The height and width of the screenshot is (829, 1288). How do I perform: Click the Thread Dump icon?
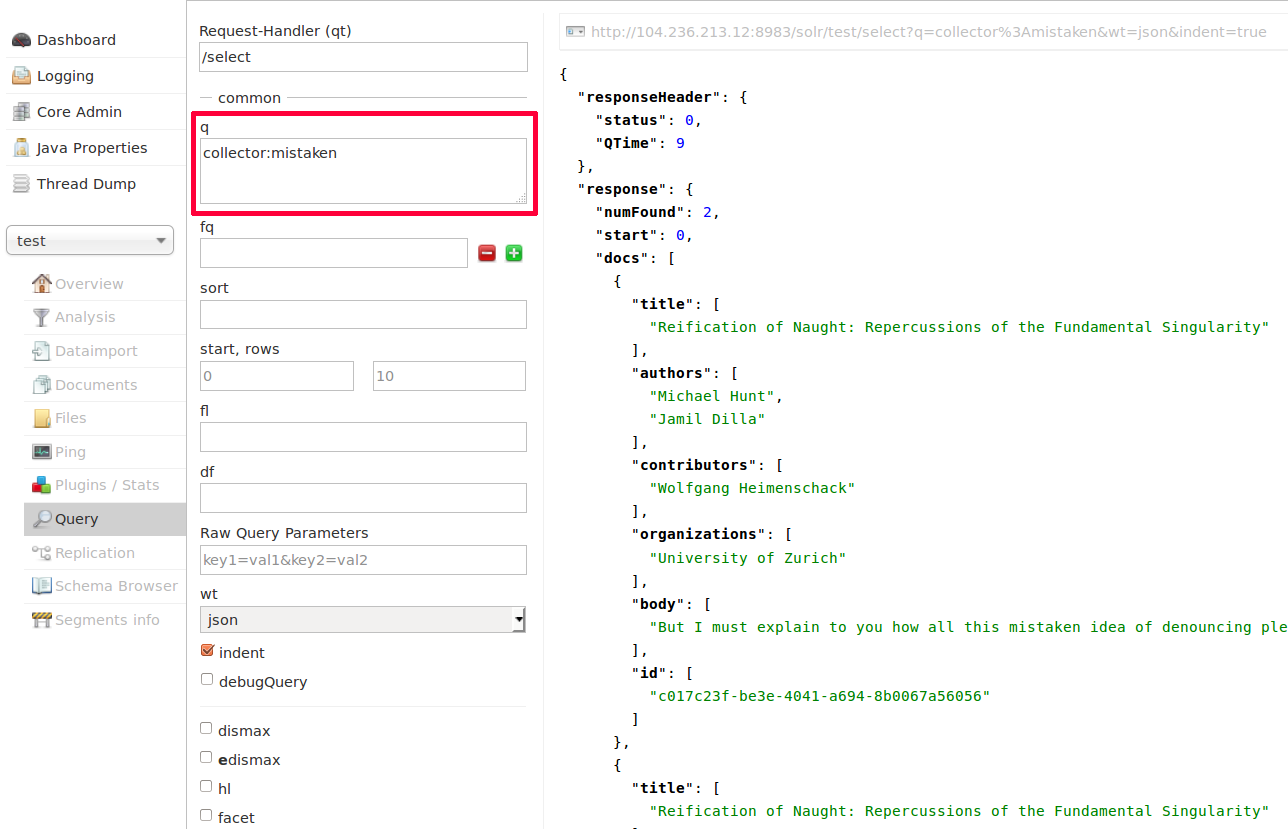point(21,184)
